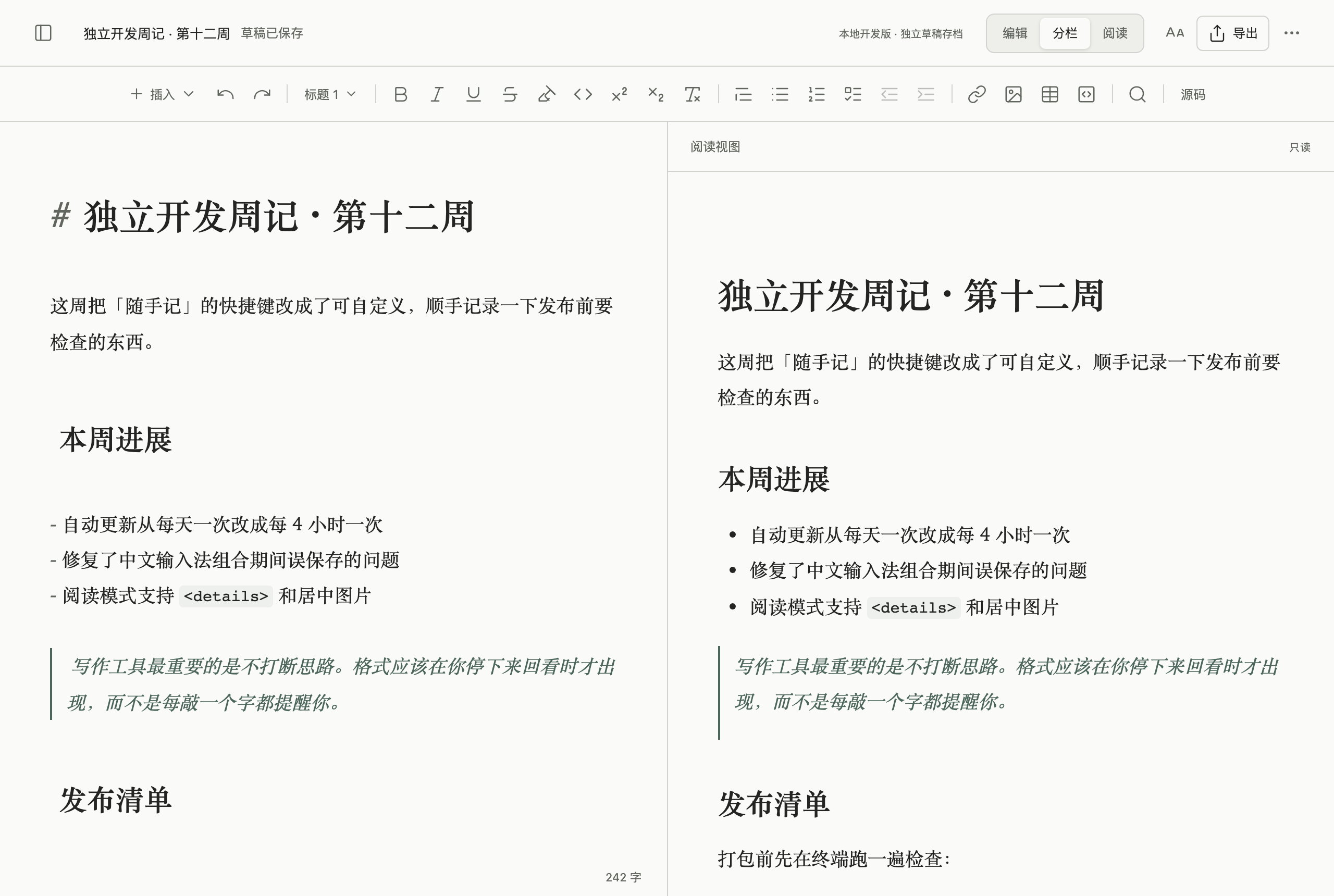Click the 242 字 word count
1334x896 pixels.
(x=624, y=877)
